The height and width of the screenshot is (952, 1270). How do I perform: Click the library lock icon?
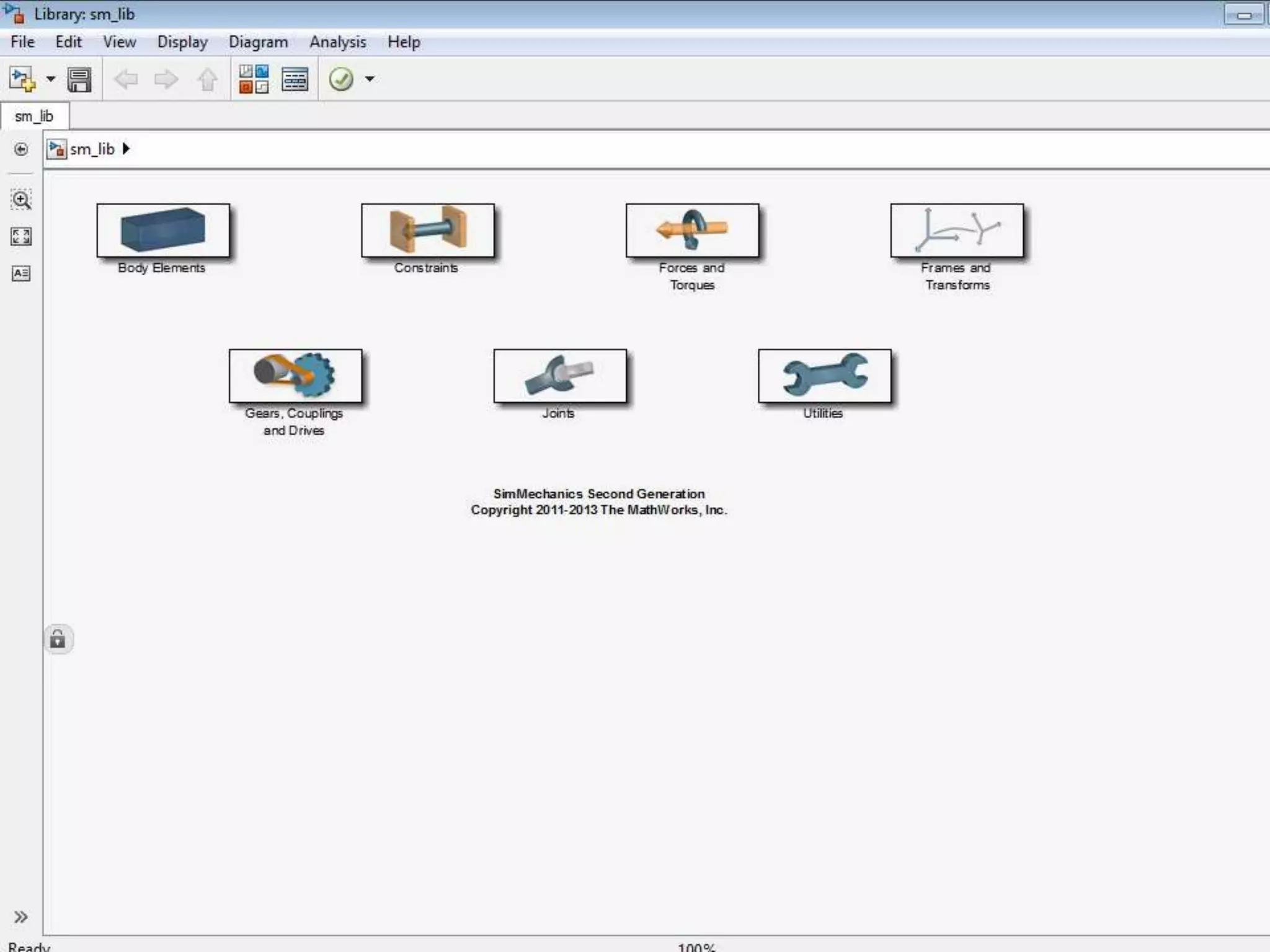pyautogui.click(x=58, y=639)
